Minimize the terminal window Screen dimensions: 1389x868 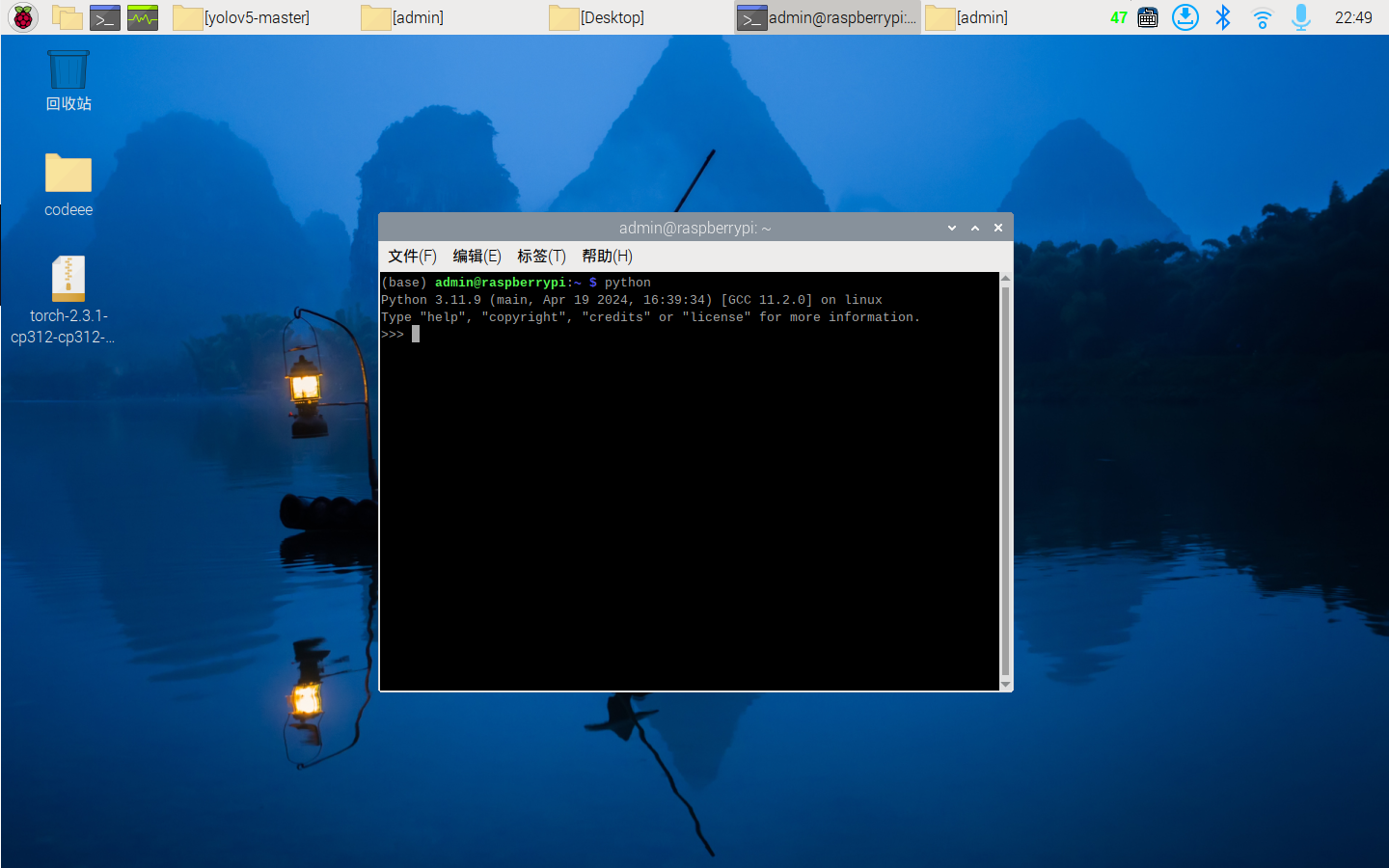952,229
